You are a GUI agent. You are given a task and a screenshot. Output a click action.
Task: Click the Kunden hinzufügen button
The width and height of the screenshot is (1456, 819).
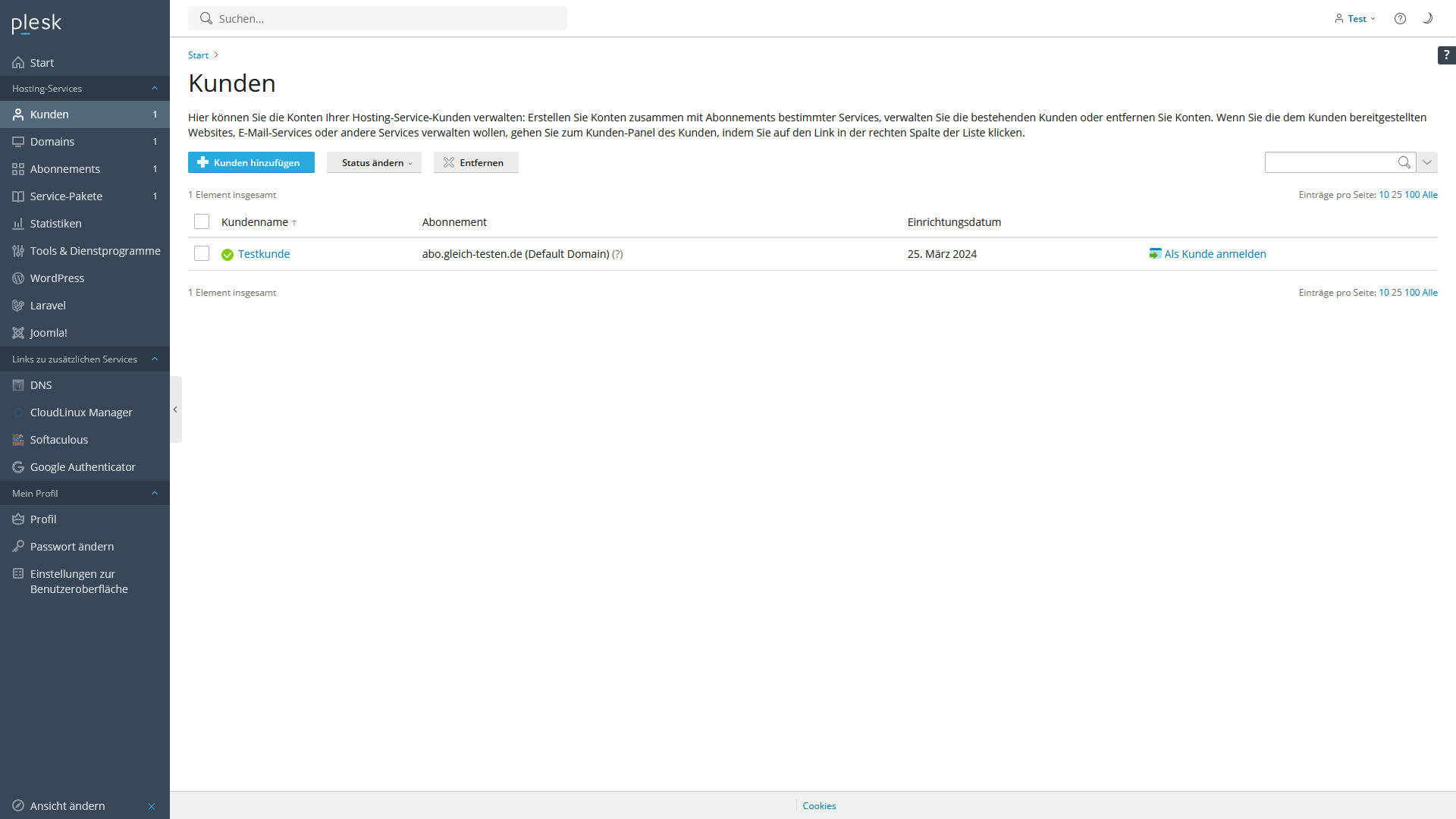click(x=251, y=162)
